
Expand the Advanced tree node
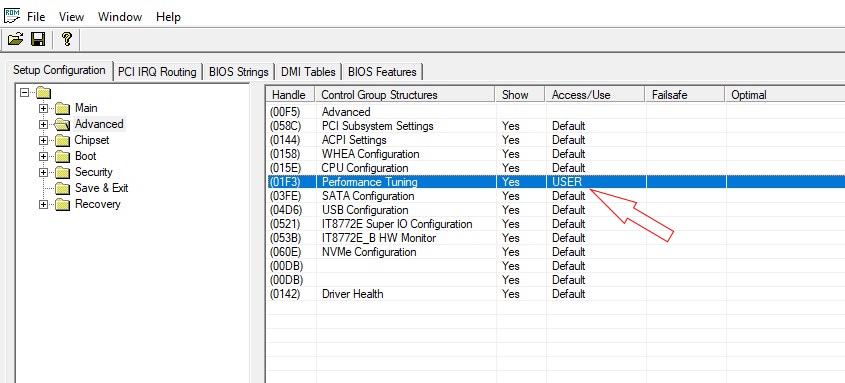[44, 124]
